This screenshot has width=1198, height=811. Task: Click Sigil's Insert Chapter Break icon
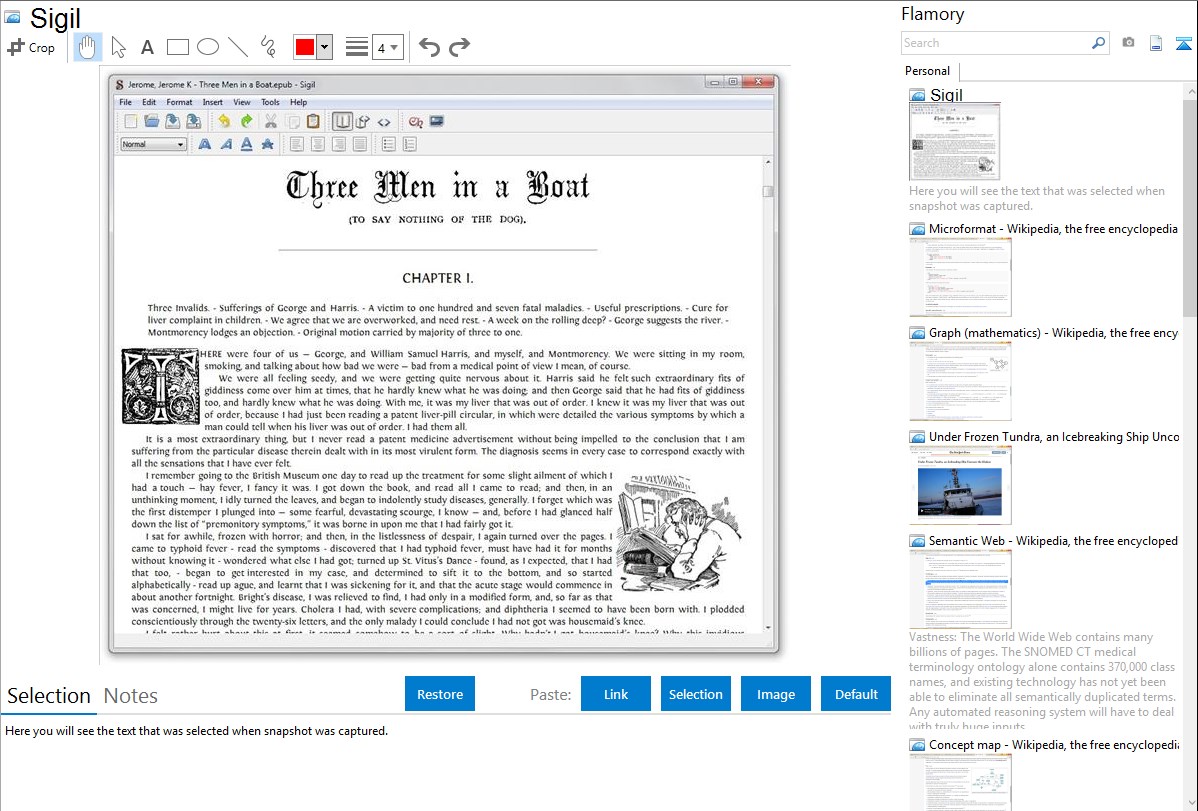pos(416,122)
